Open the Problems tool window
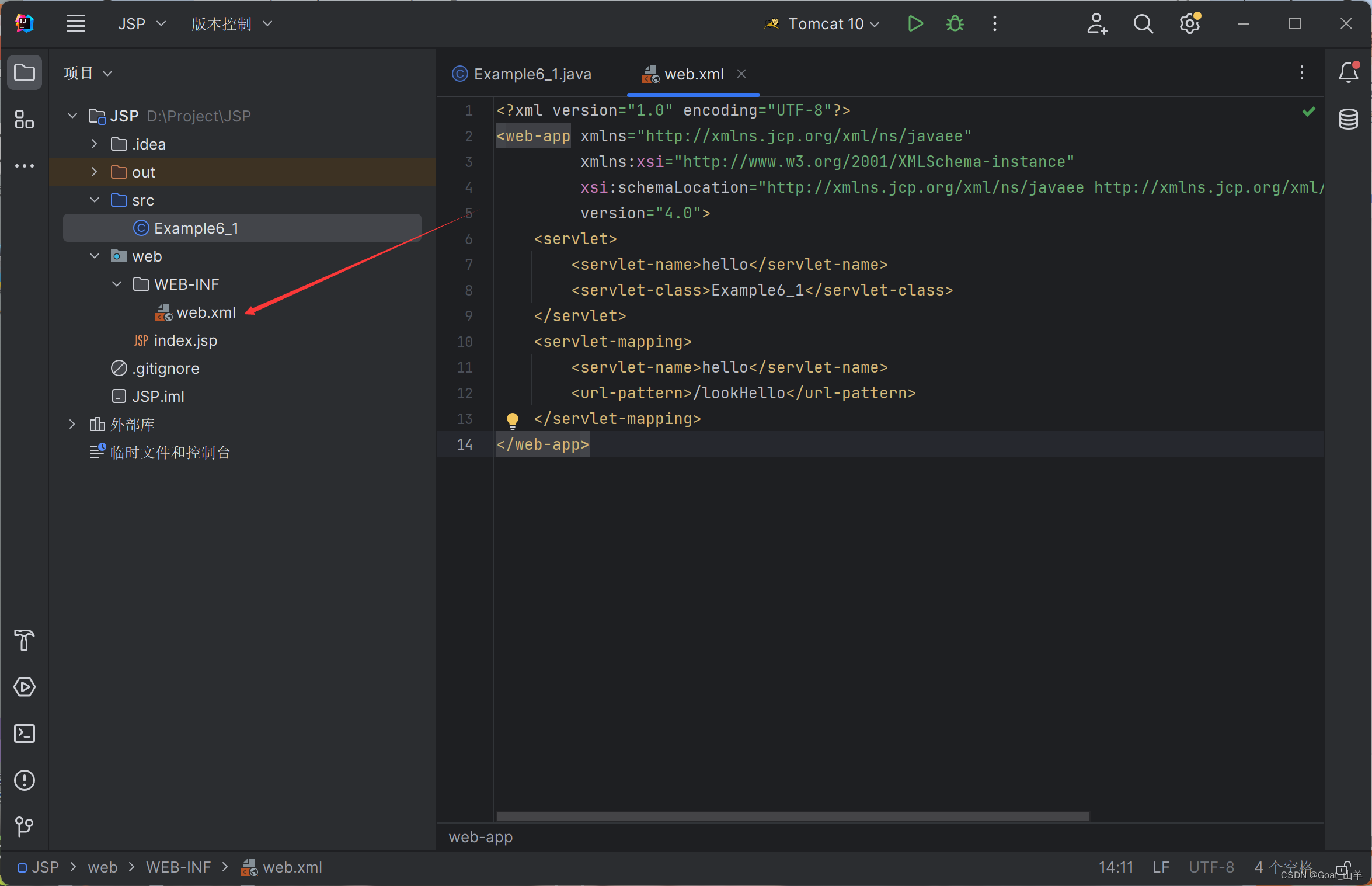The height and width of the screenshot is (886, 1372). [x=25, y=780]
